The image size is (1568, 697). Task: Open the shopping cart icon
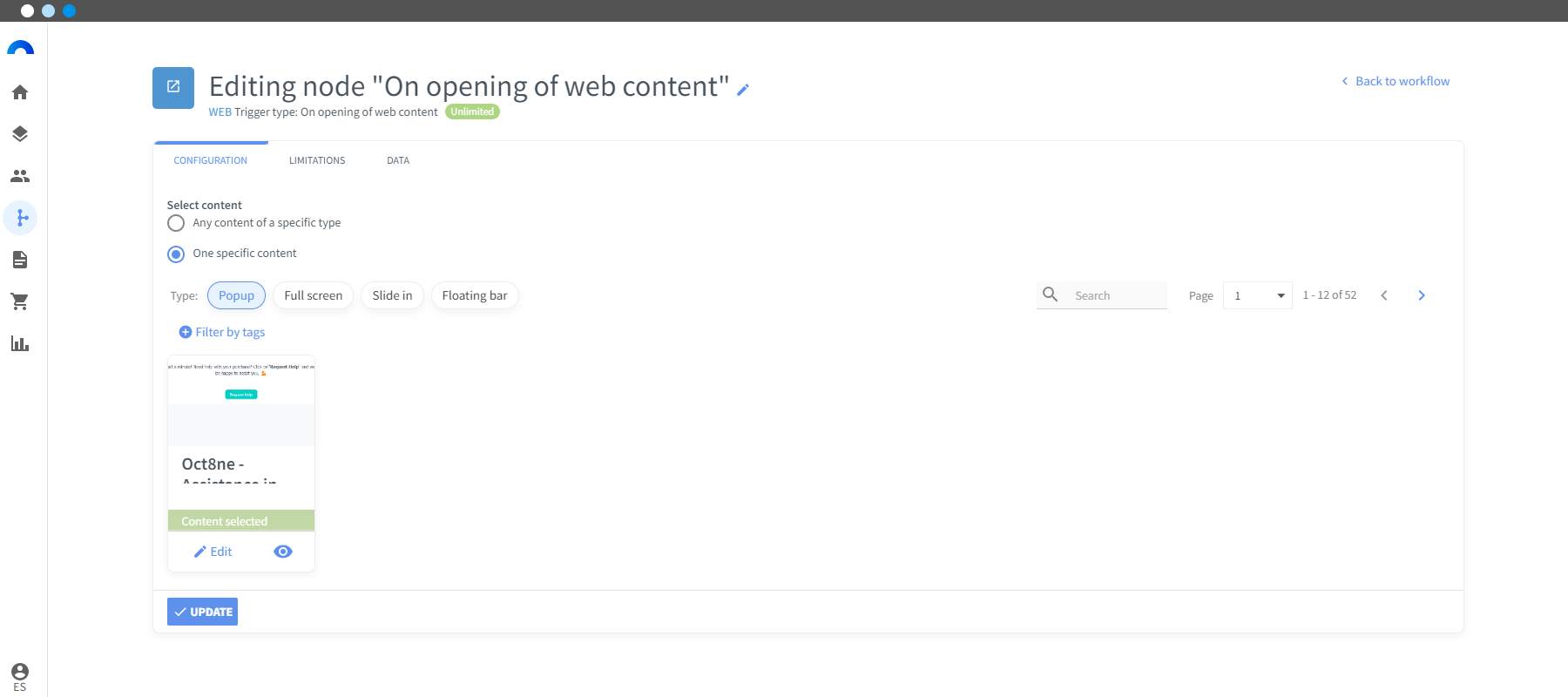click(x=20, y=301)
